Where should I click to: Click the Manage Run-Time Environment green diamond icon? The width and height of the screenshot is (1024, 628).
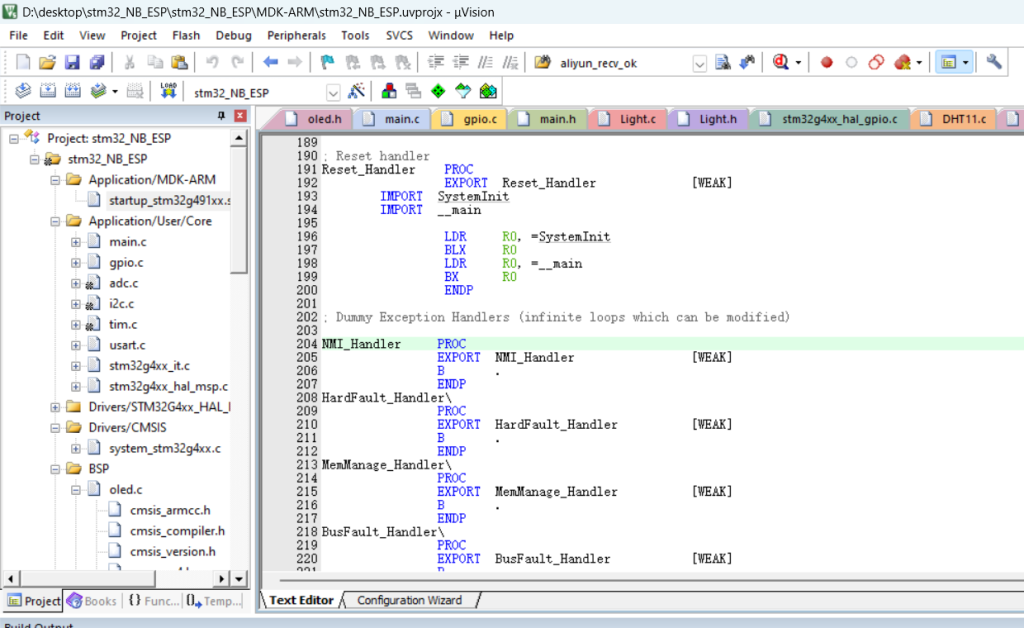pos(438,91)
